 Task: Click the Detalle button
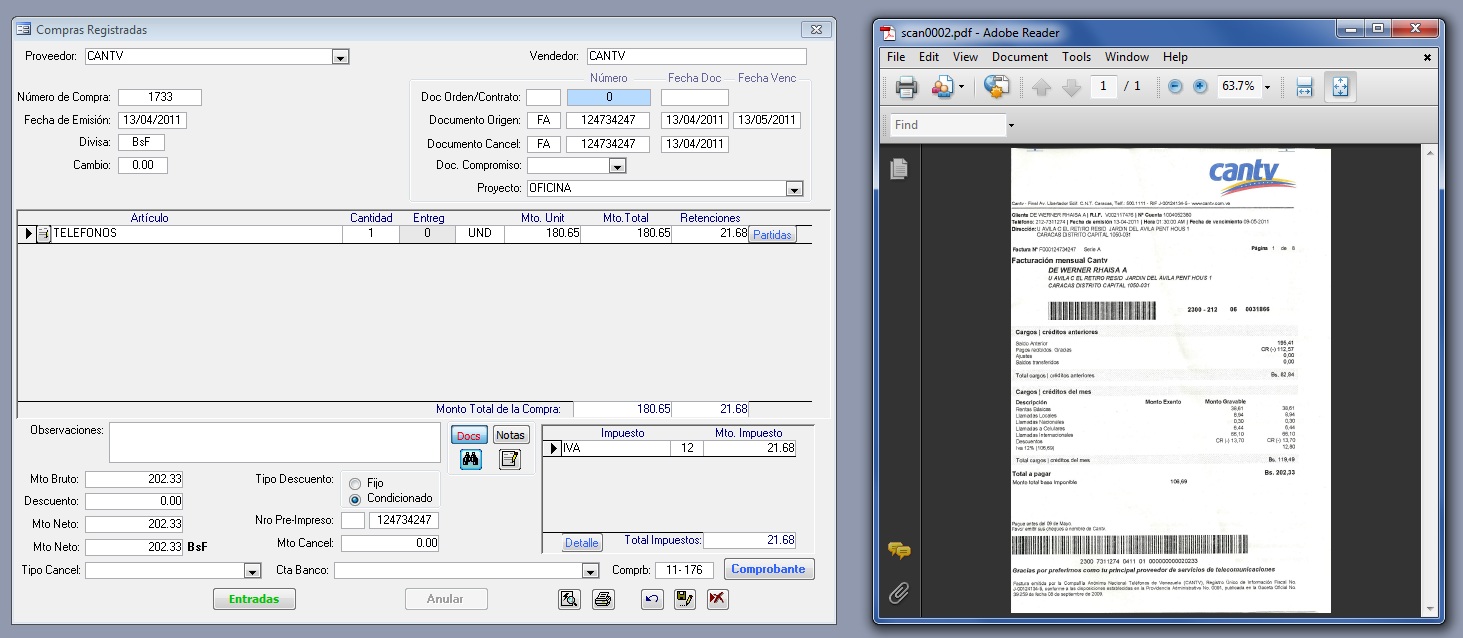[x=582, y=543]
